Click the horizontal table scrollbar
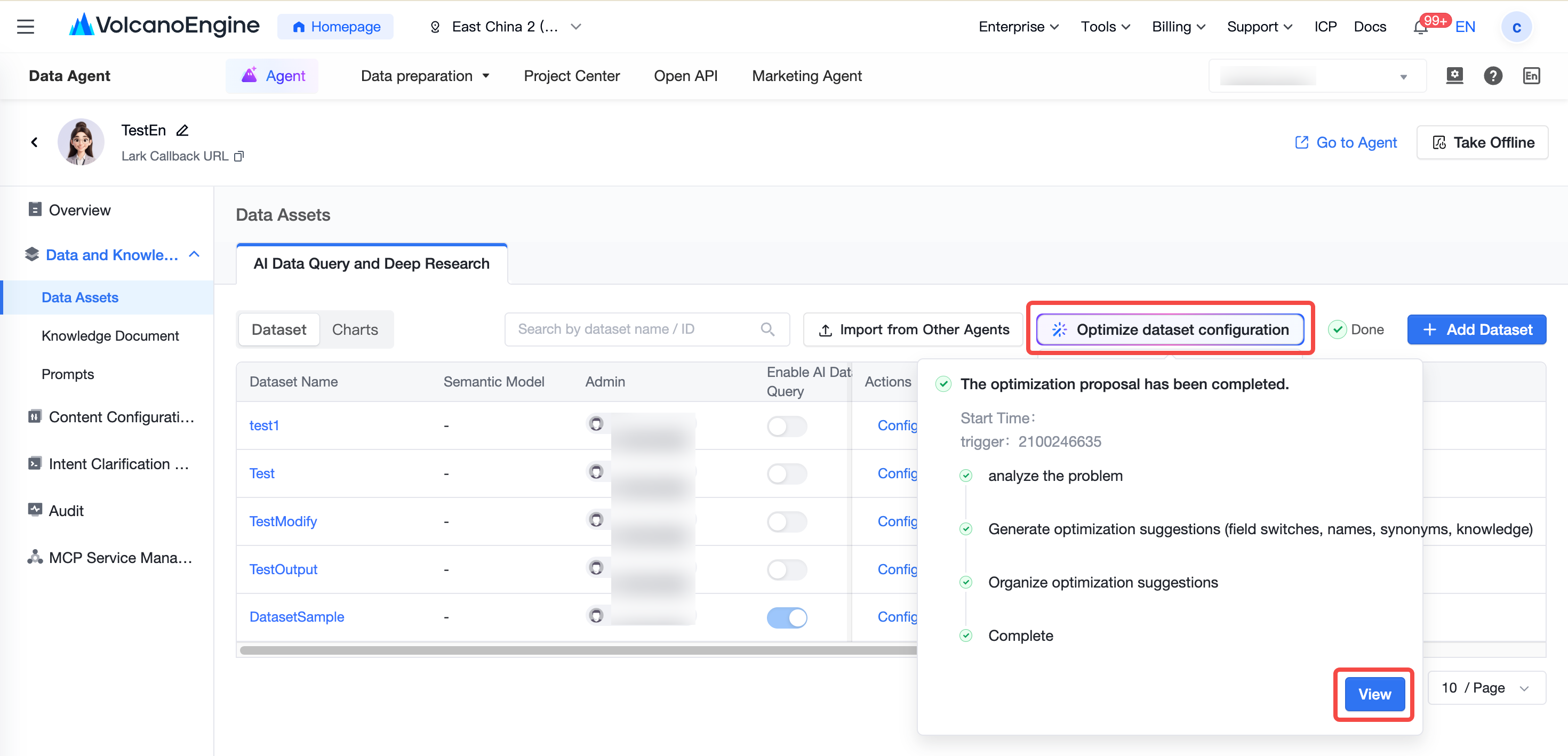1568x756 pixels. click(x=578, y=650)
